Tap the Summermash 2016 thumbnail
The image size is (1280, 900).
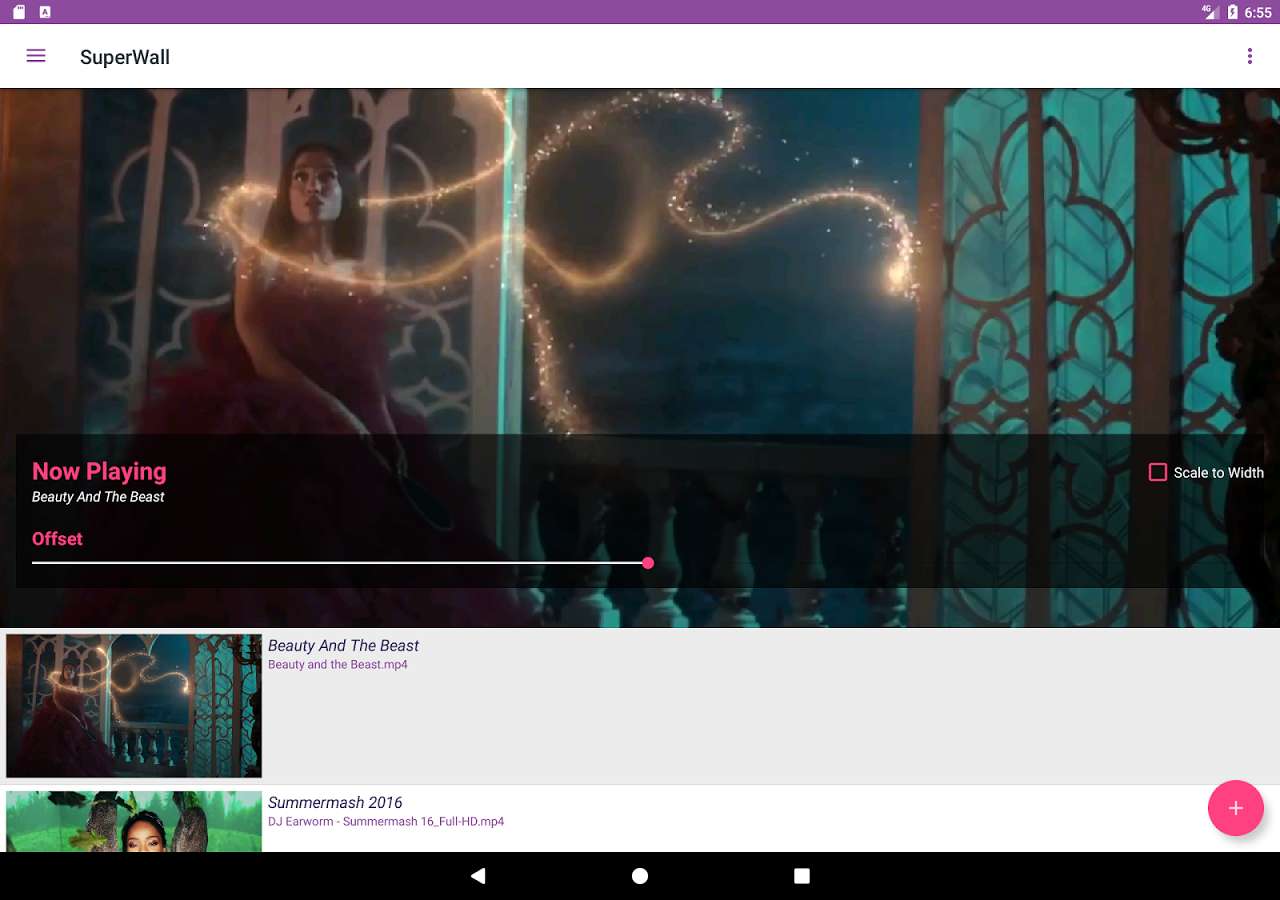[133, 820]
